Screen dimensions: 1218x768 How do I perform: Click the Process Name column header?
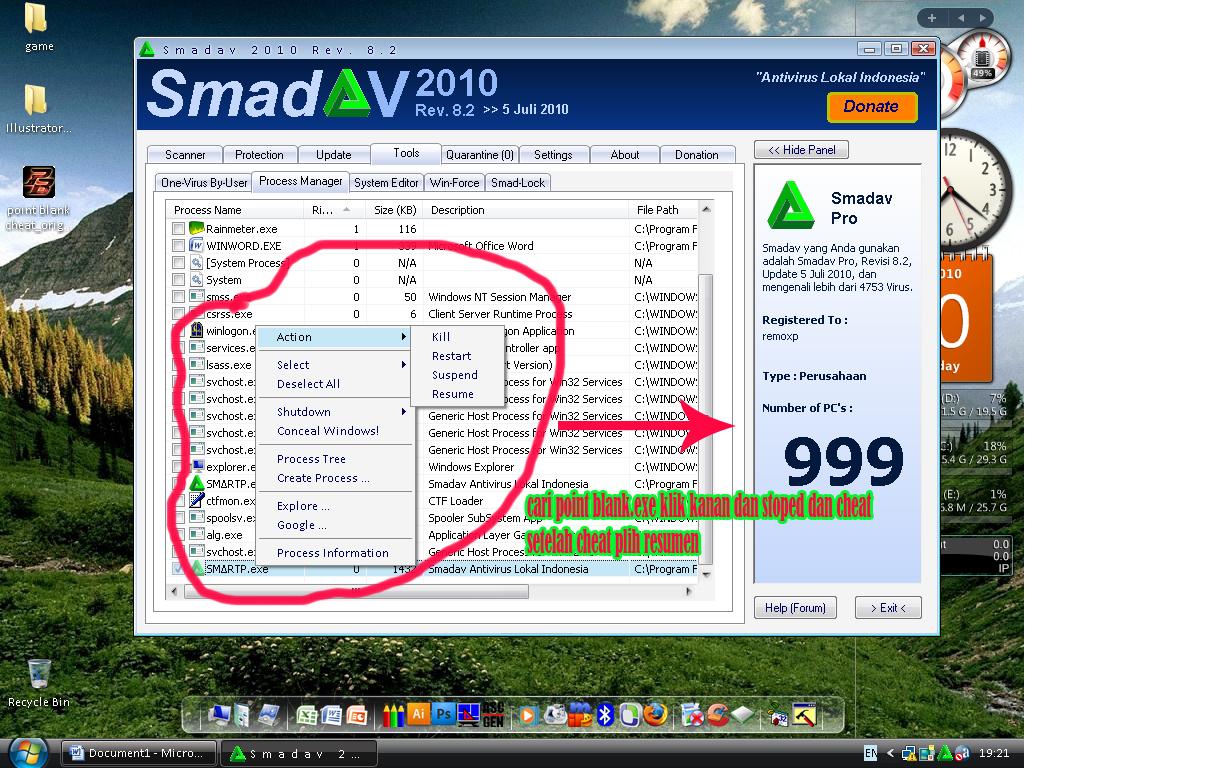pos(234,210)
